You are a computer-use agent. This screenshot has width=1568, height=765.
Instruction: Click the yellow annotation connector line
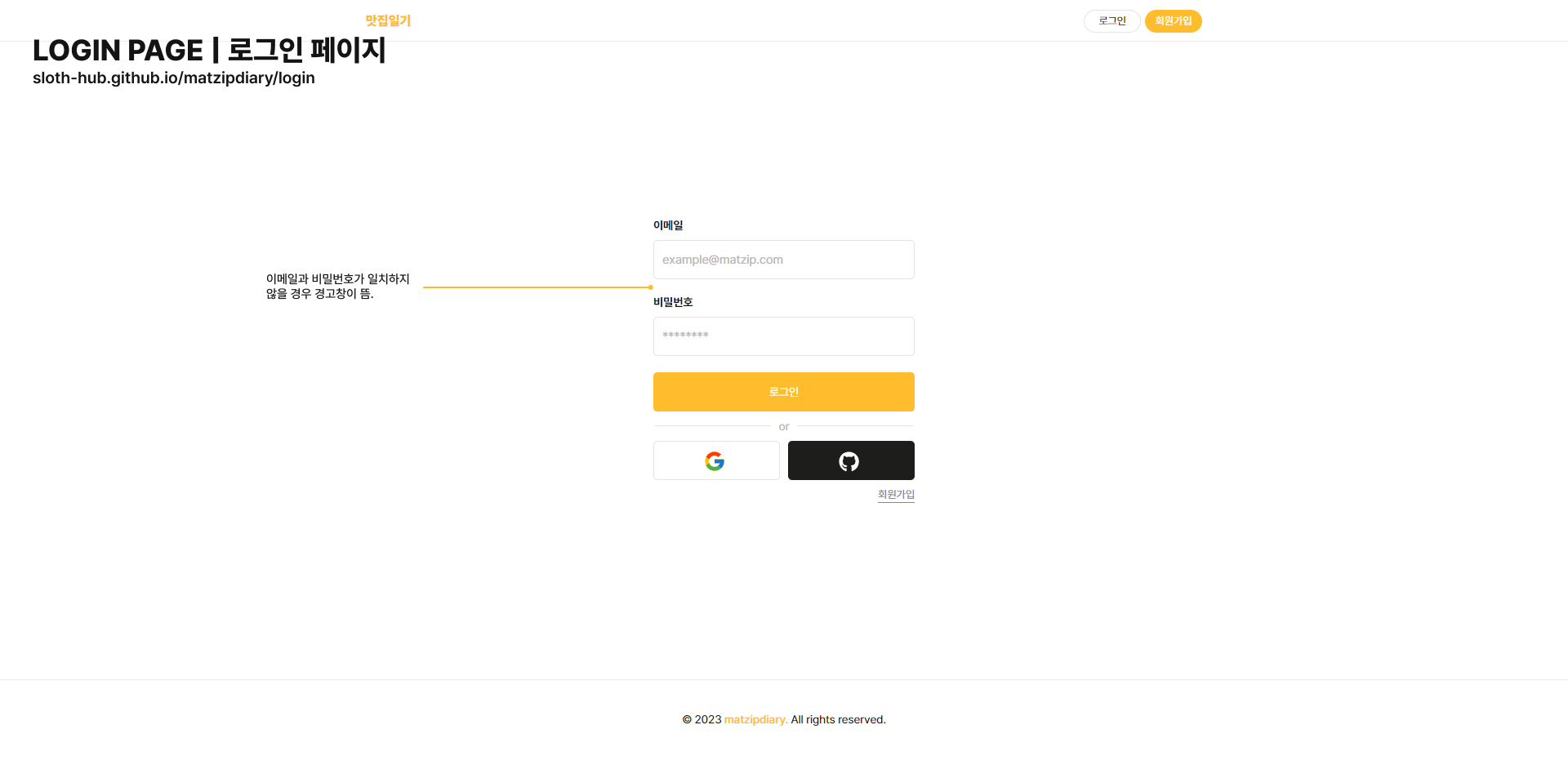click(x=535, y=287)
